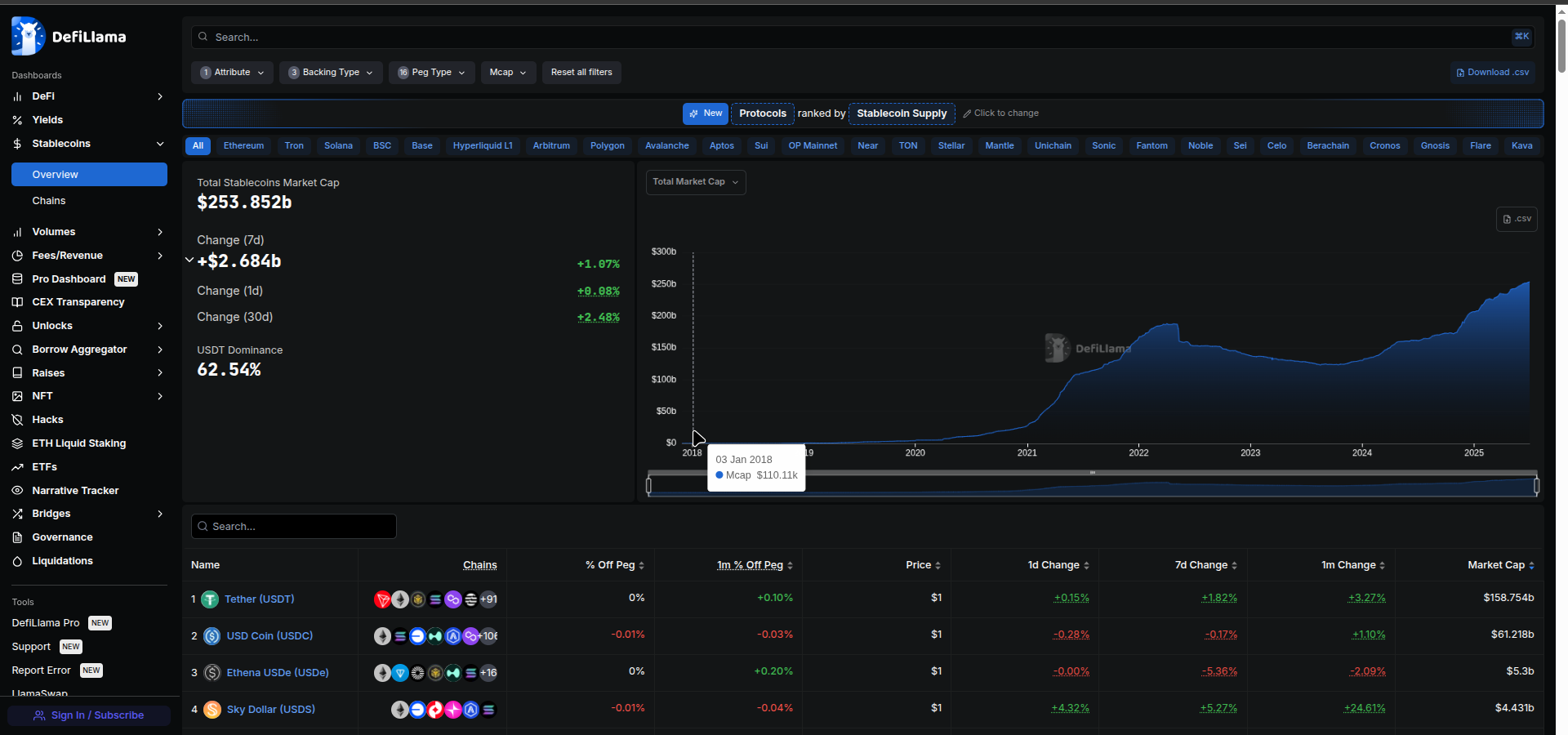Click the Download .csv button
Image resolution: width=1568 pixels, height=735 pixels.
(x=1493, y=73)
